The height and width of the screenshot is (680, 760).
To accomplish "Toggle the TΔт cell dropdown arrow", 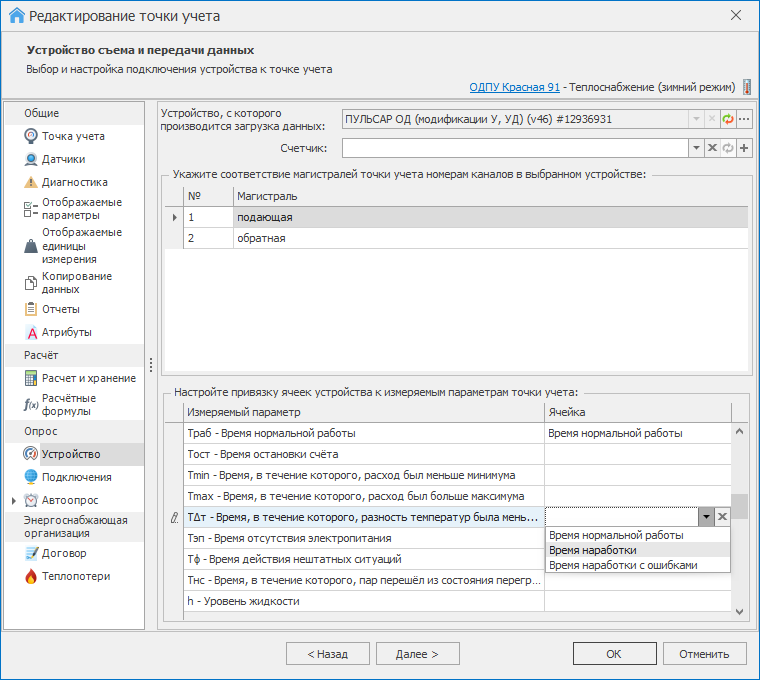I will click(x=706, y=516).
